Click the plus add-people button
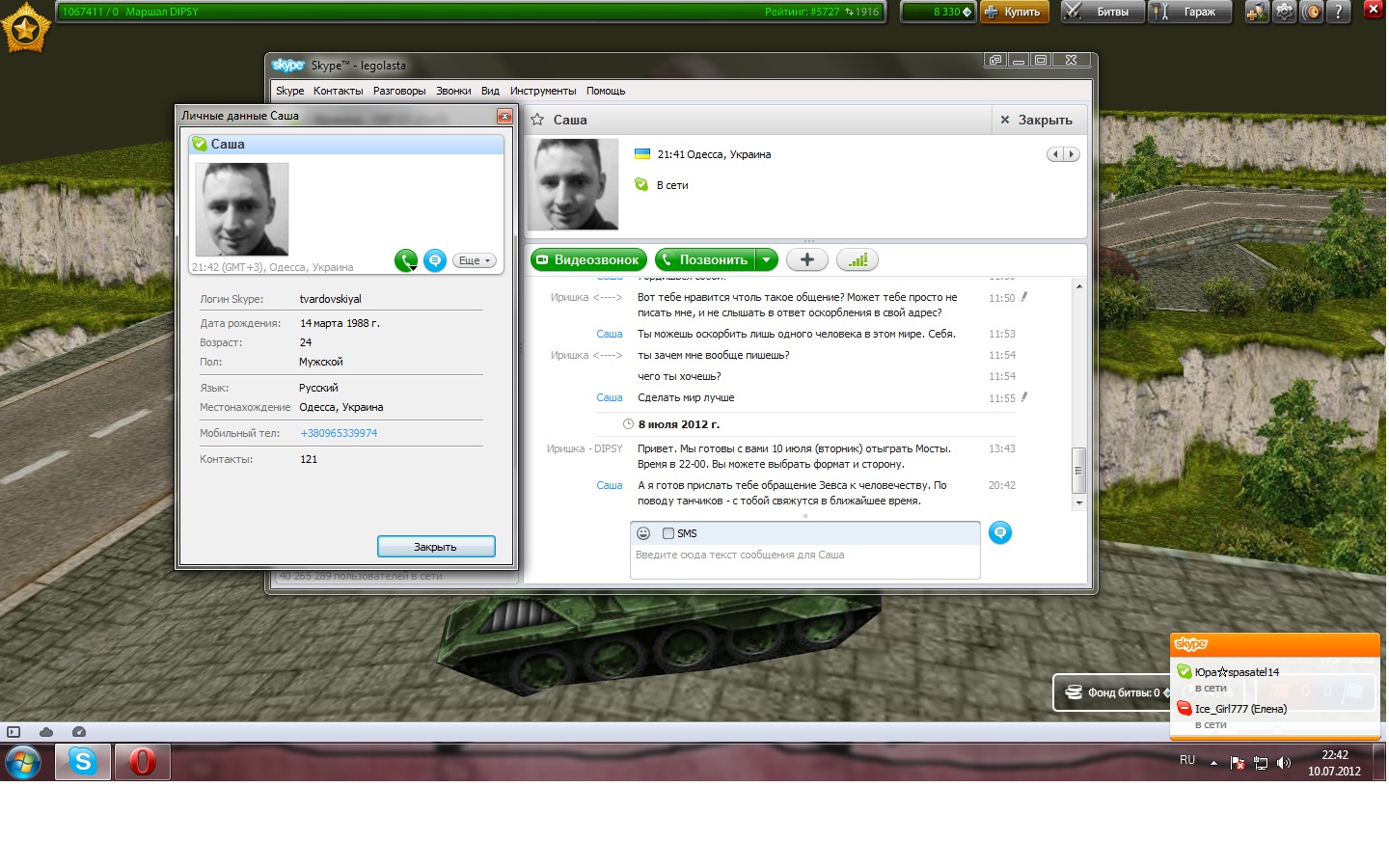This screenshot has width=1389, height=868. [x=807, y=259]
